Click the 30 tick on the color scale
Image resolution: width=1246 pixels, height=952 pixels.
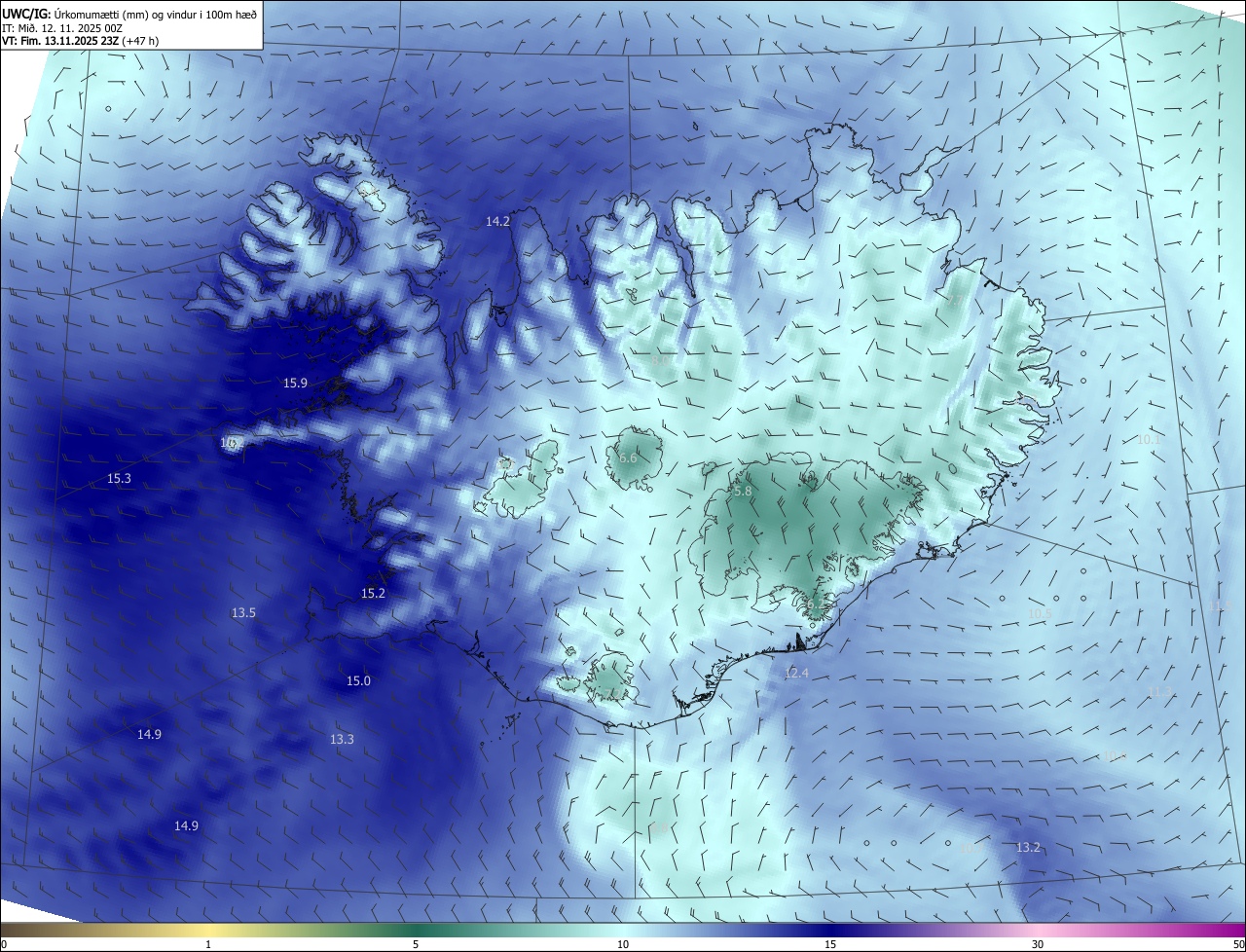(1038, 945)
